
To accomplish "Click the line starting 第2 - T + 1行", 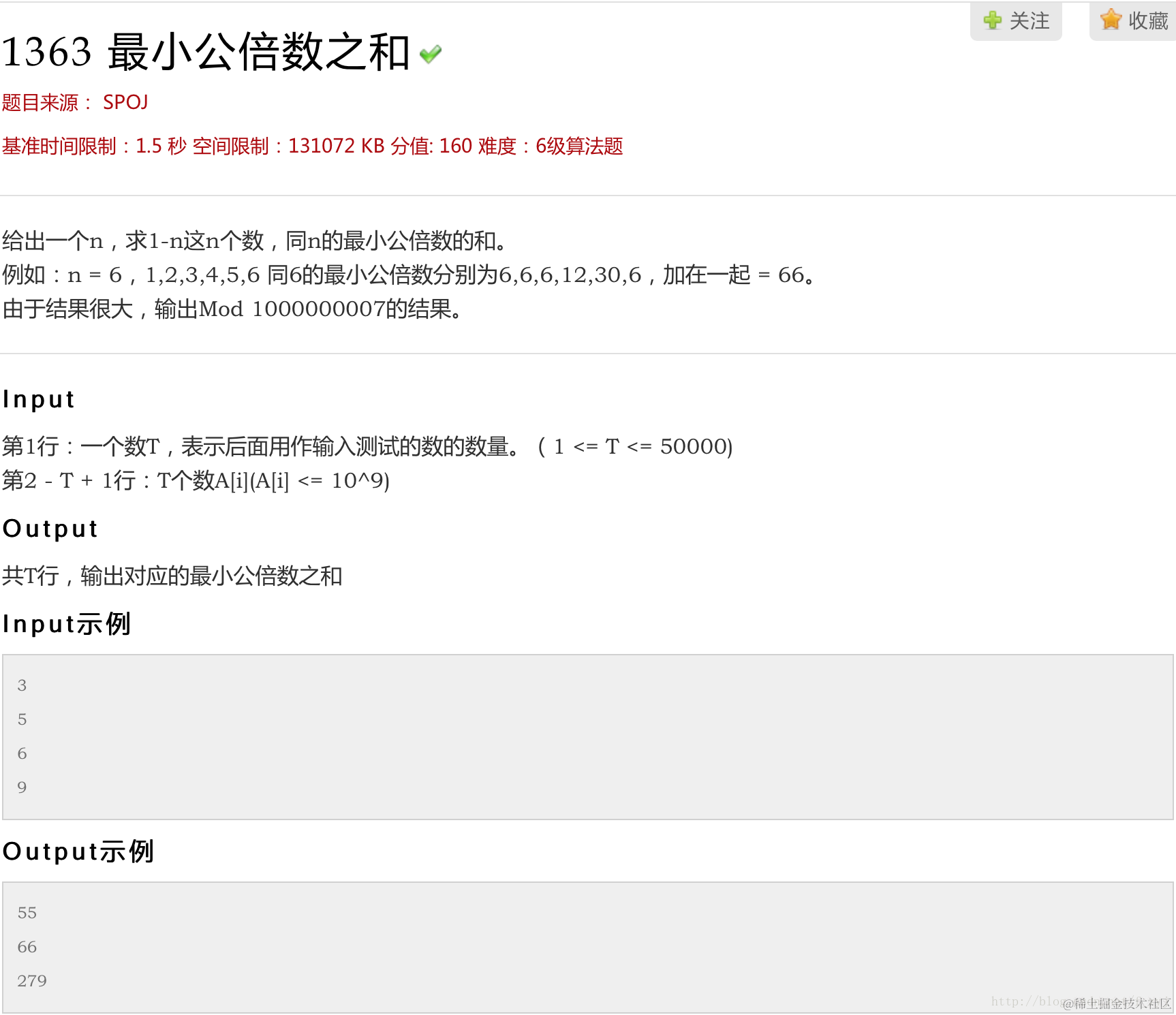I will coord(196,481).
